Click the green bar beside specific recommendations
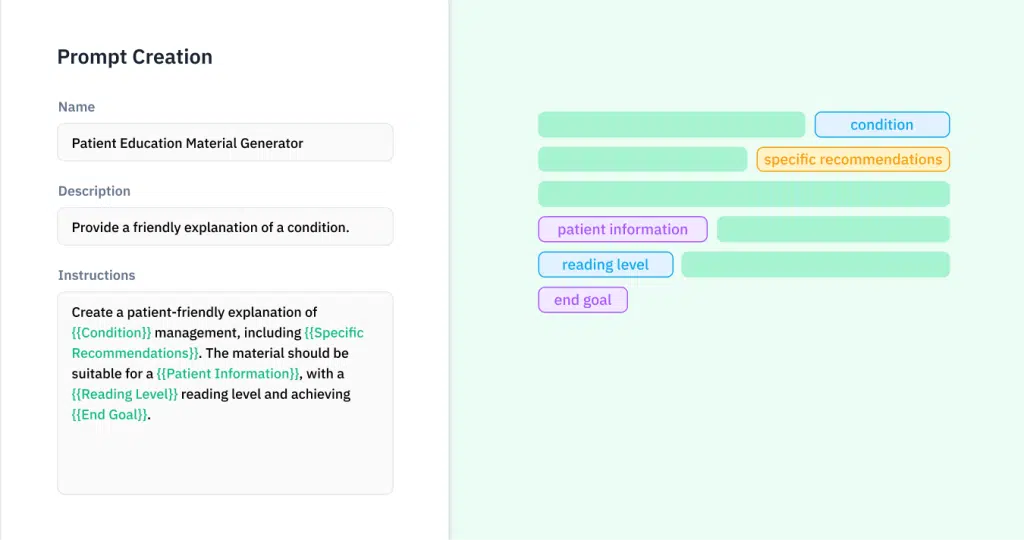Viewport: 1024px width, 540px height. [x=643, y=159]
